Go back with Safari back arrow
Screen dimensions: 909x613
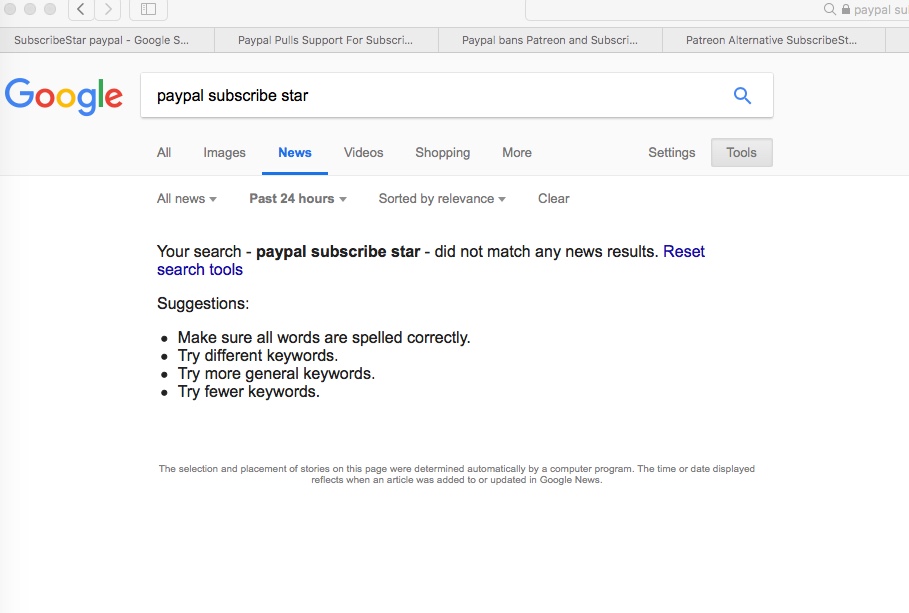pos(81,10)
